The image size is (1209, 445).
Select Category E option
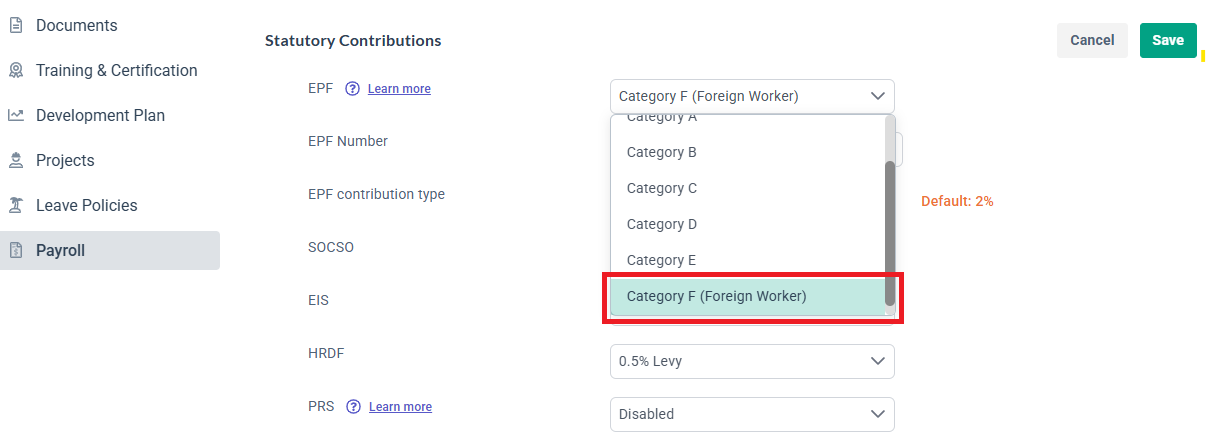coord(661,260)
